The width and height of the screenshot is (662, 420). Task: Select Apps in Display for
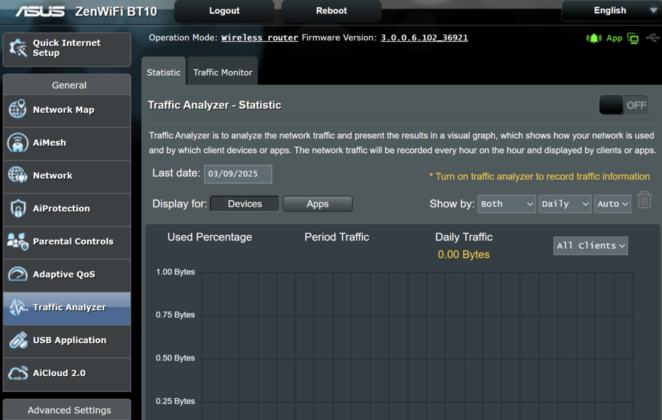click(317, 204)
